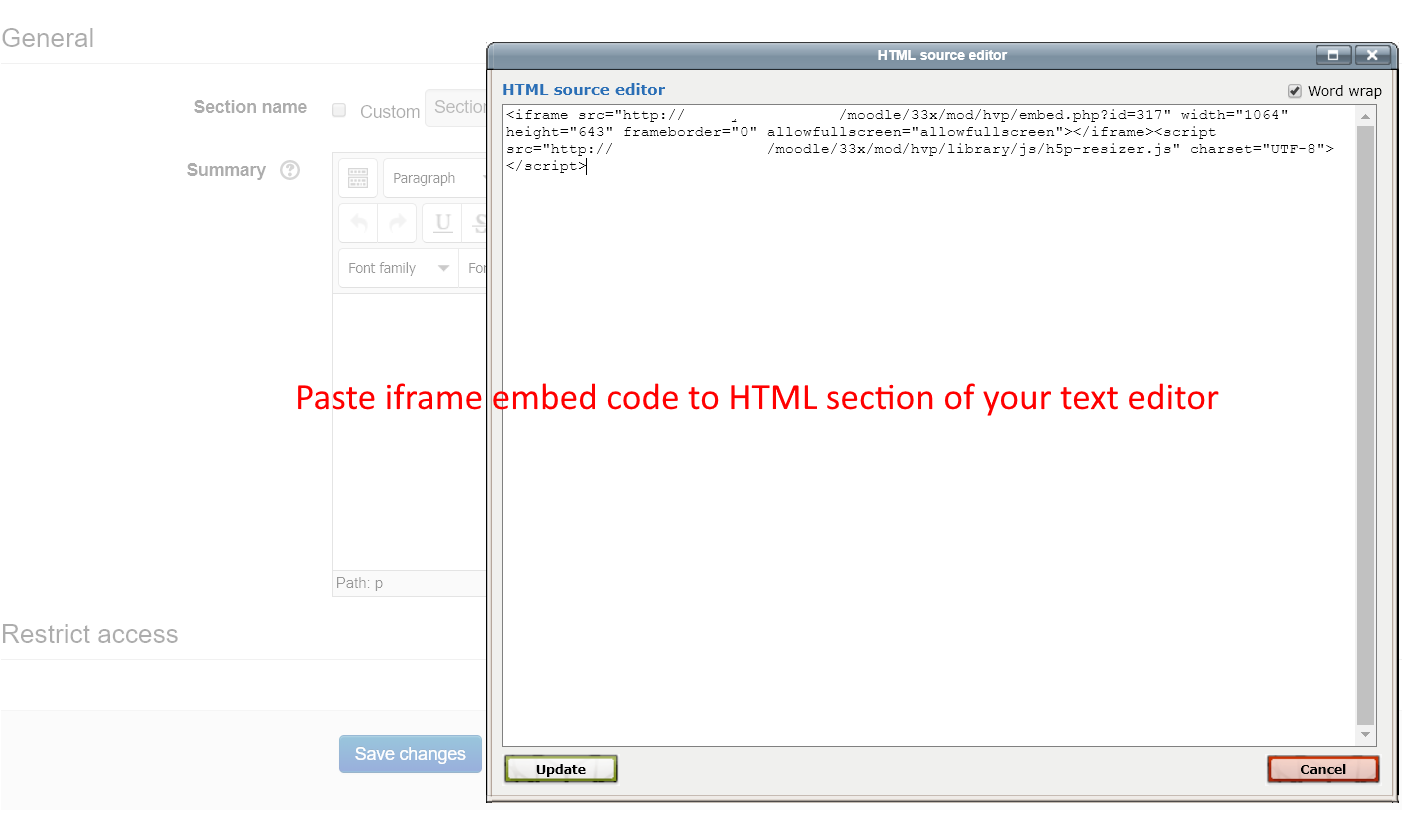Click the blue HTML source editor heading
Viewport: 1402px width, 815px height.
[x=583, y=90]
